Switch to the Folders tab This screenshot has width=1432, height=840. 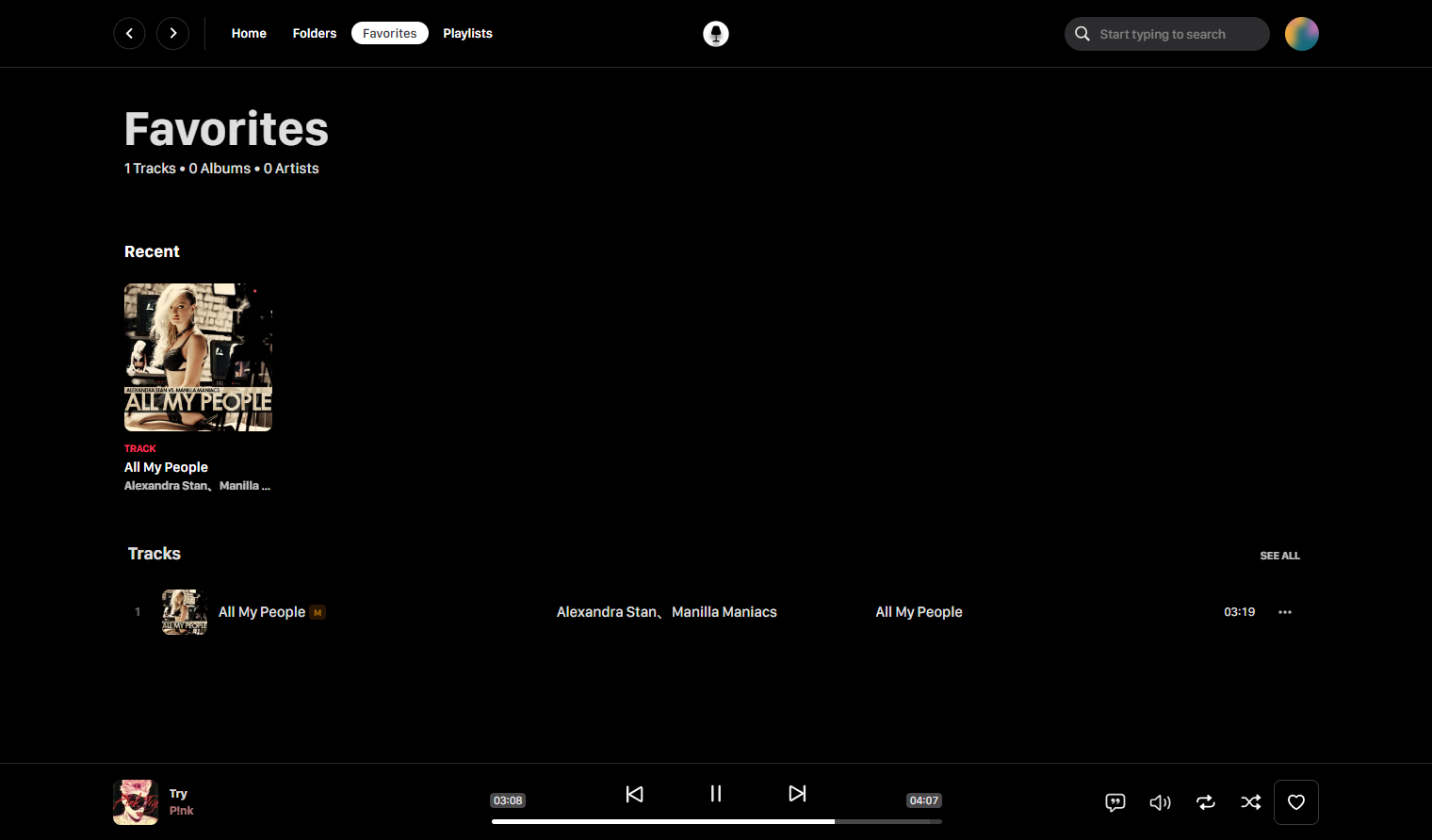(315, 33)
